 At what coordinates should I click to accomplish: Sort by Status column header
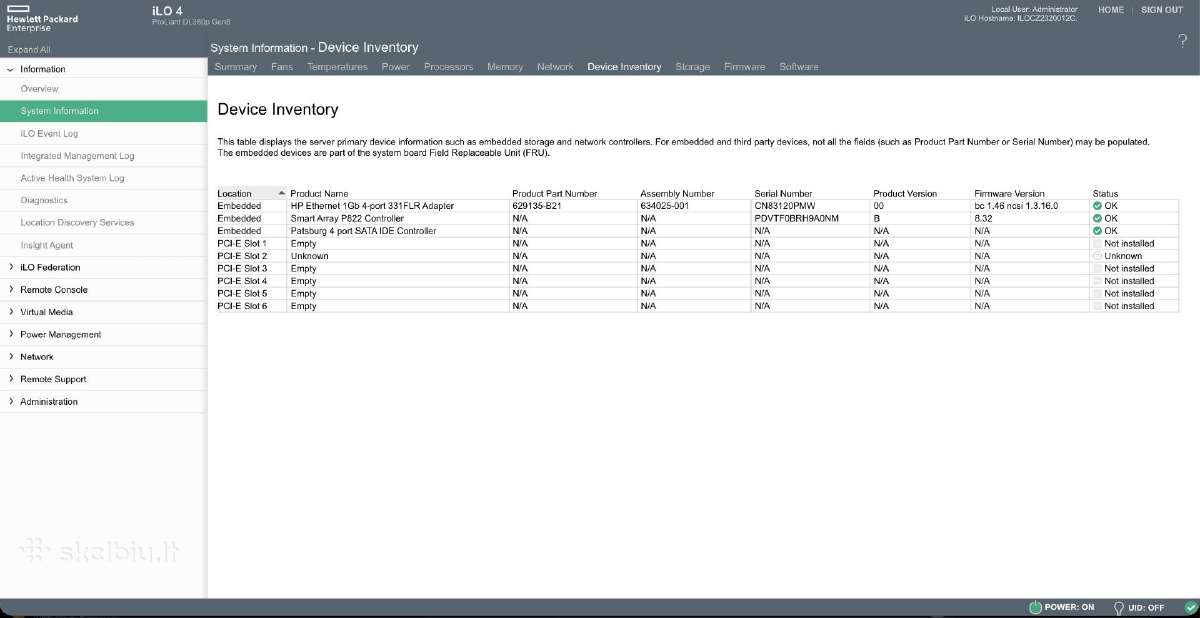(1105, 193)
